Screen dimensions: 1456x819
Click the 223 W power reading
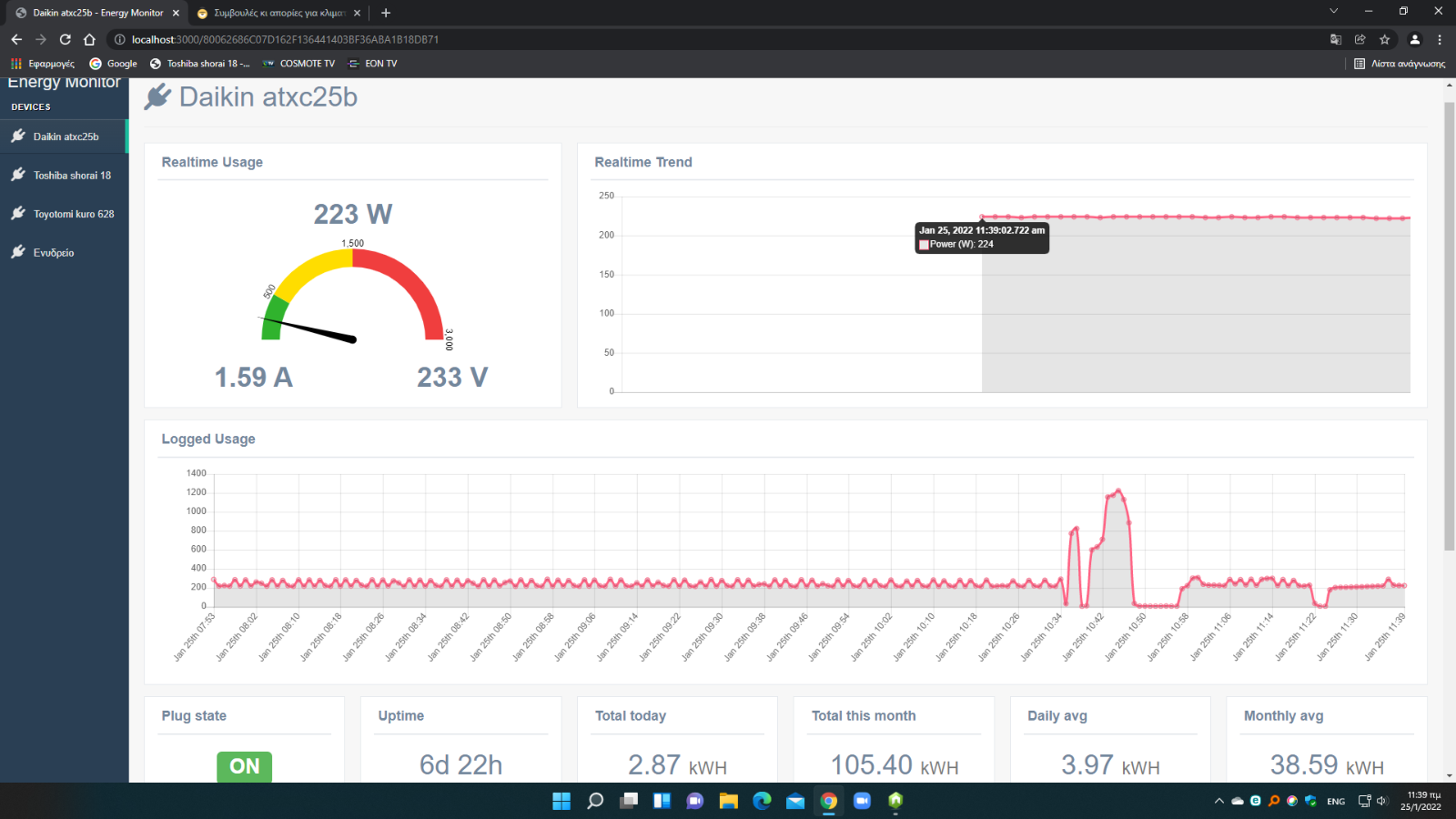(353, 214)
